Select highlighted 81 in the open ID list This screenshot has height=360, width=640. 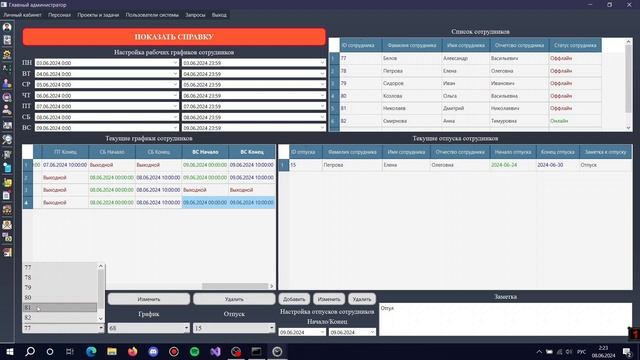coord(60,307)
